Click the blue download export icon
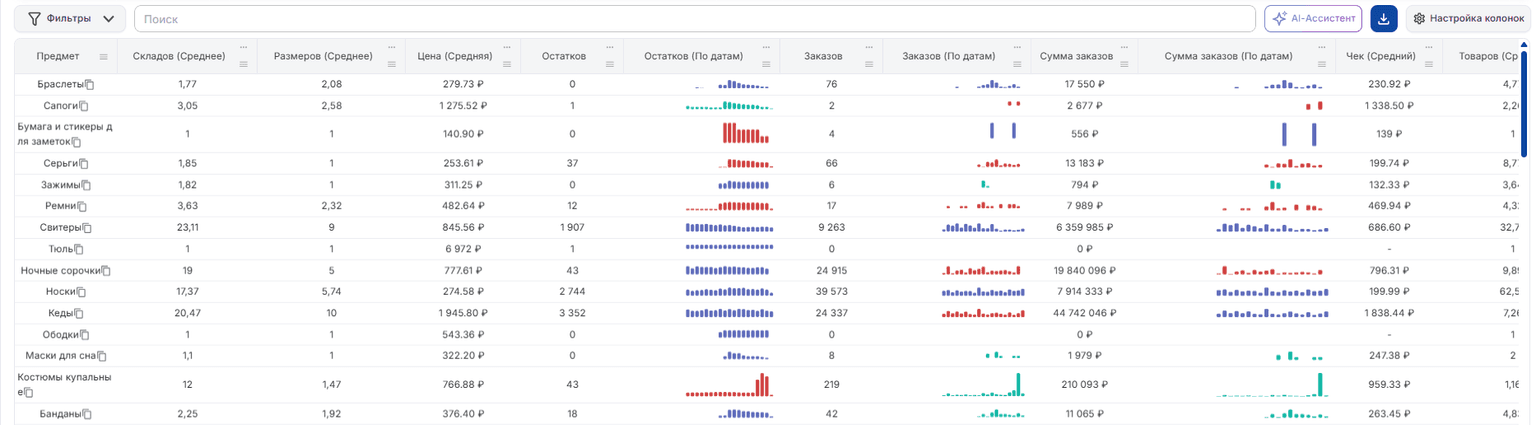1536x425 pixels. 1384,18
